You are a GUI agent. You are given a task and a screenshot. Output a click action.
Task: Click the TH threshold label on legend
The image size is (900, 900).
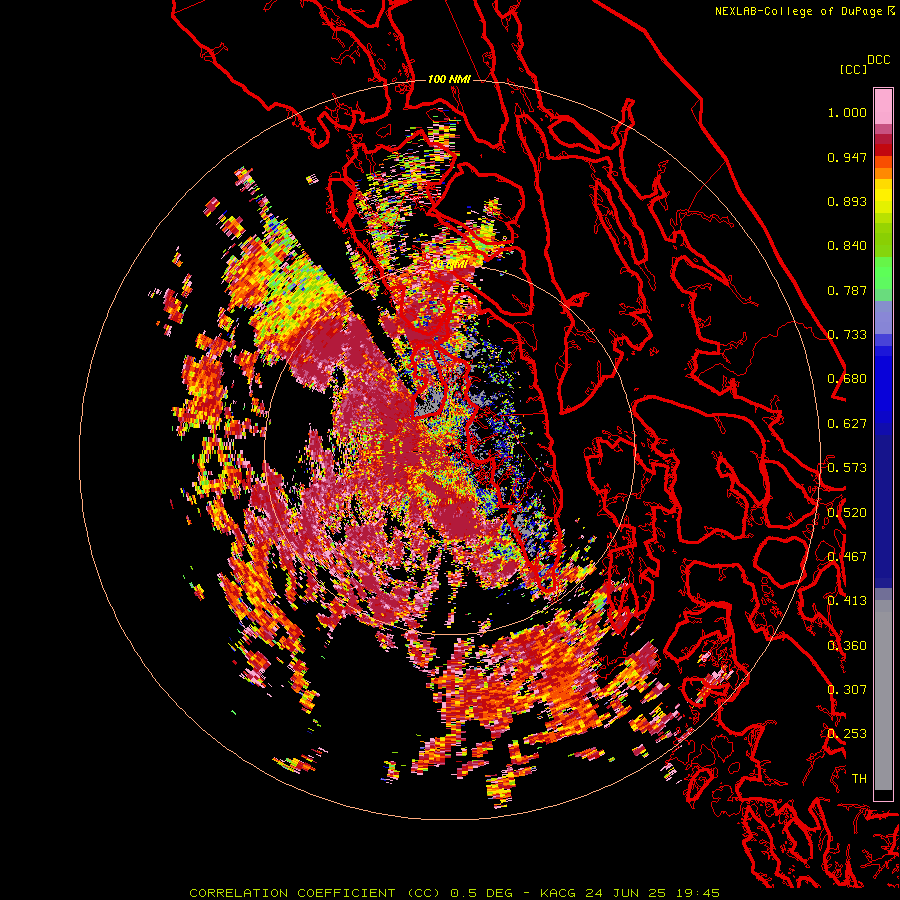pyautogui.click(x=859, y=778)
